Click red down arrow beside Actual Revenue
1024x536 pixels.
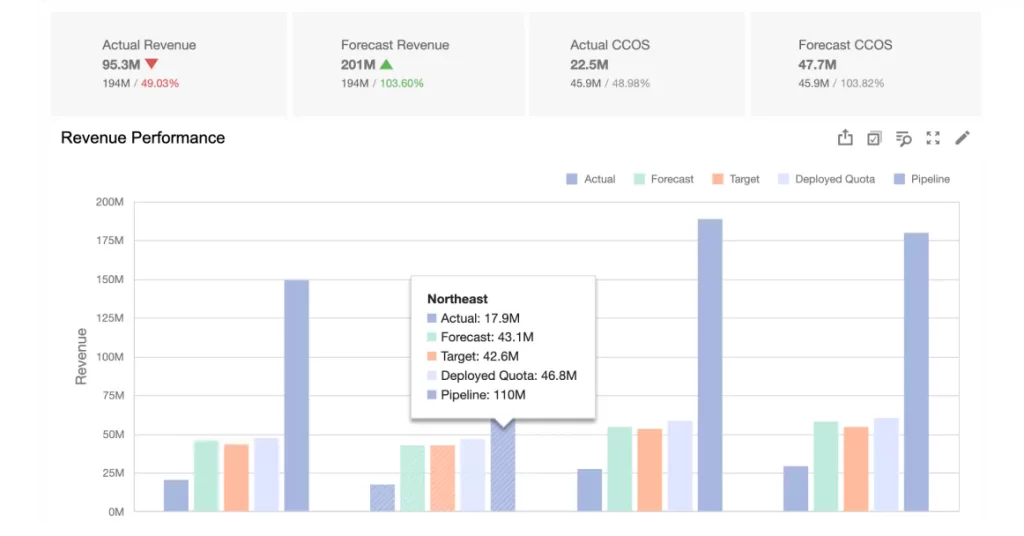(x=152, y=65)
